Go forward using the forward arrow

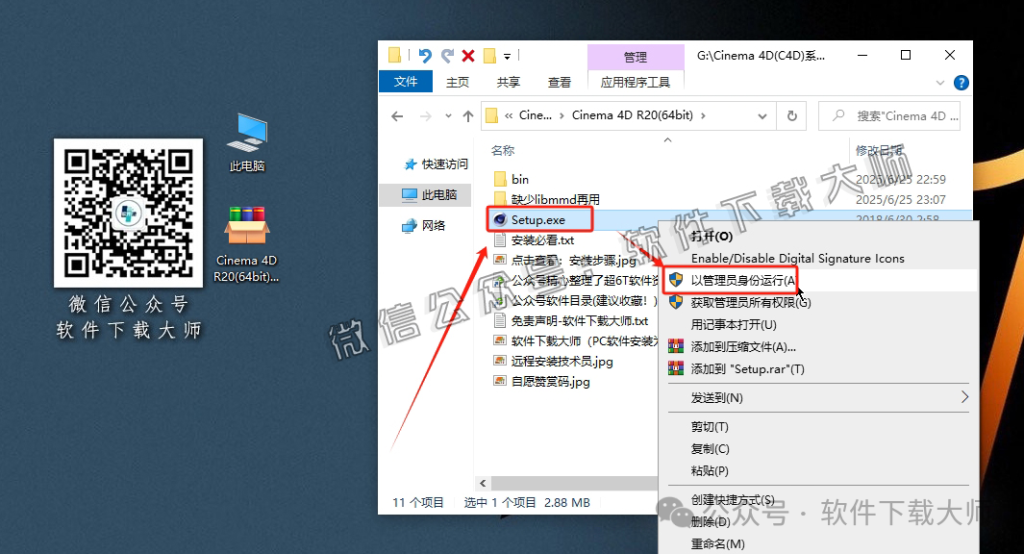pos(425,116)
